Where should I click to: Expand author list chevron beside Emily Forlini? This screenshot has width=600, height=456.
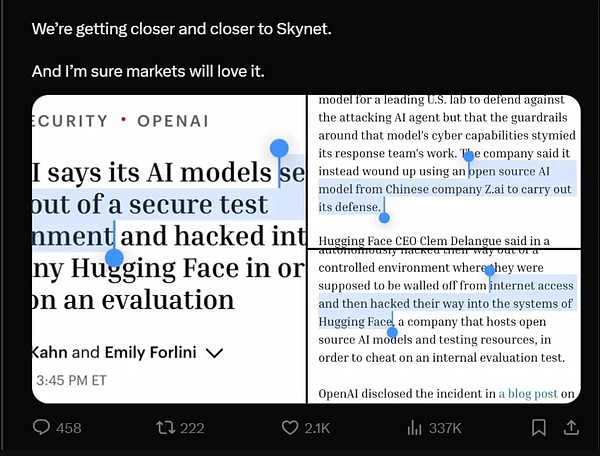[214, 353]
